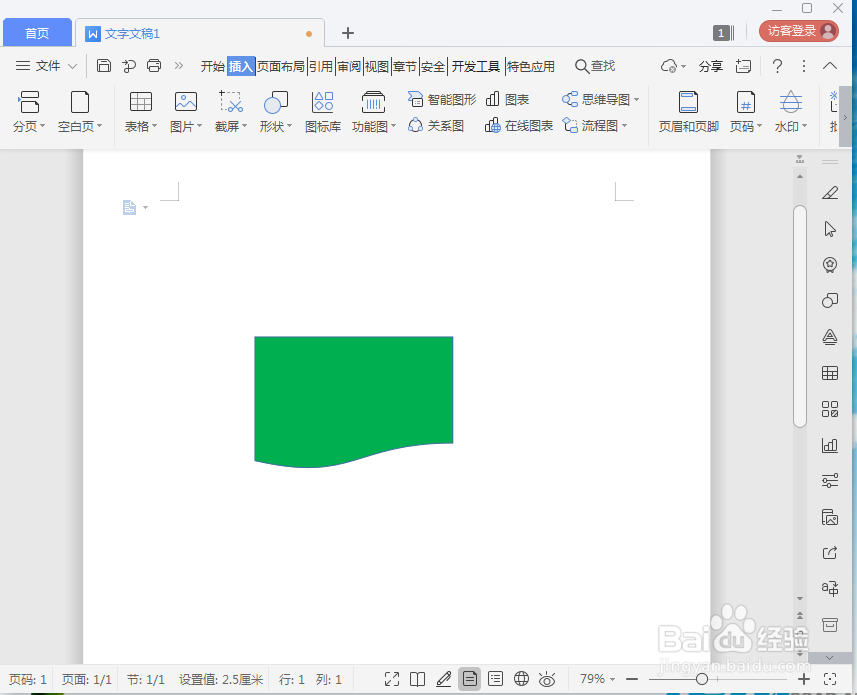Select the green flowchart document shape

coord(354,402)
